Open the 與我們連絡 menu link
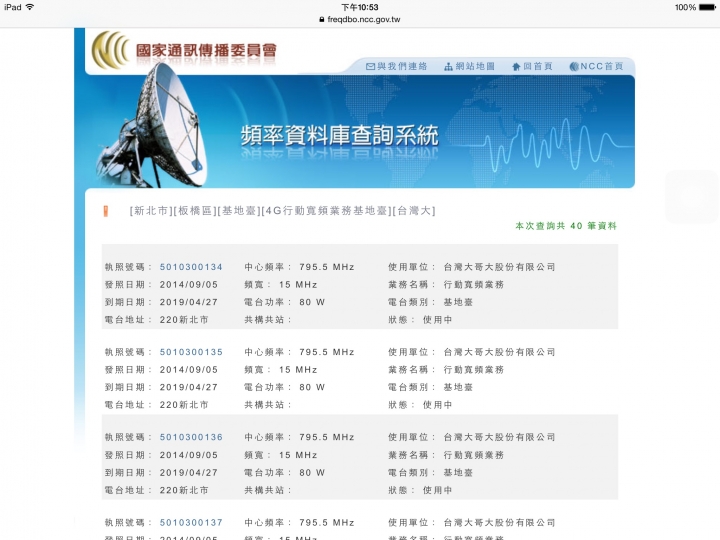The height and width of the screenshot is (540, 720). click(x=402, y=66)
